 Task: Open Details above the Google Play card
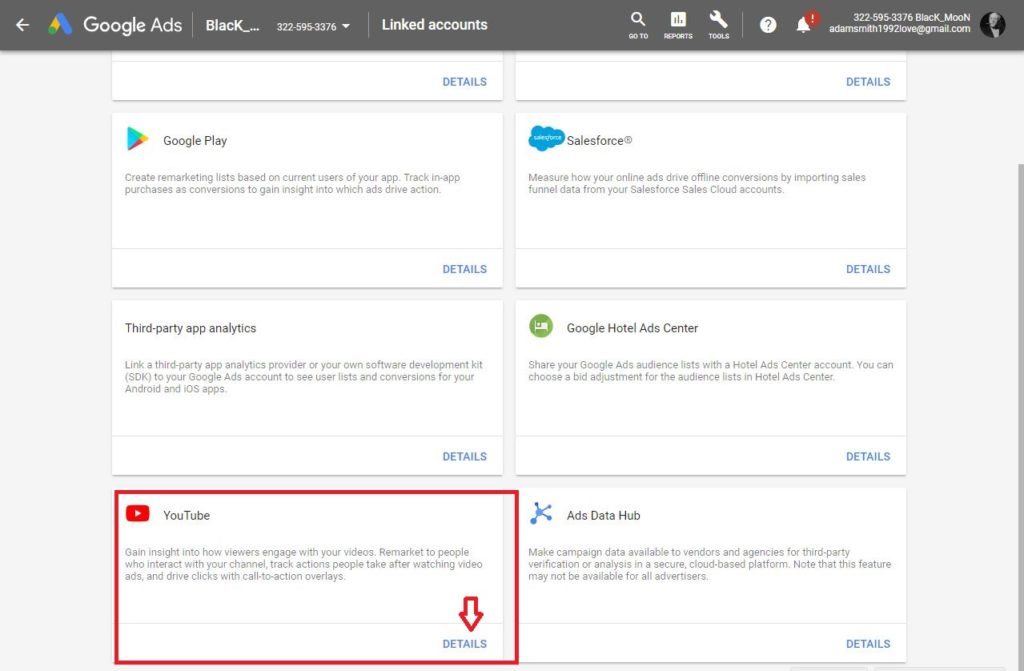click(464, 82)
